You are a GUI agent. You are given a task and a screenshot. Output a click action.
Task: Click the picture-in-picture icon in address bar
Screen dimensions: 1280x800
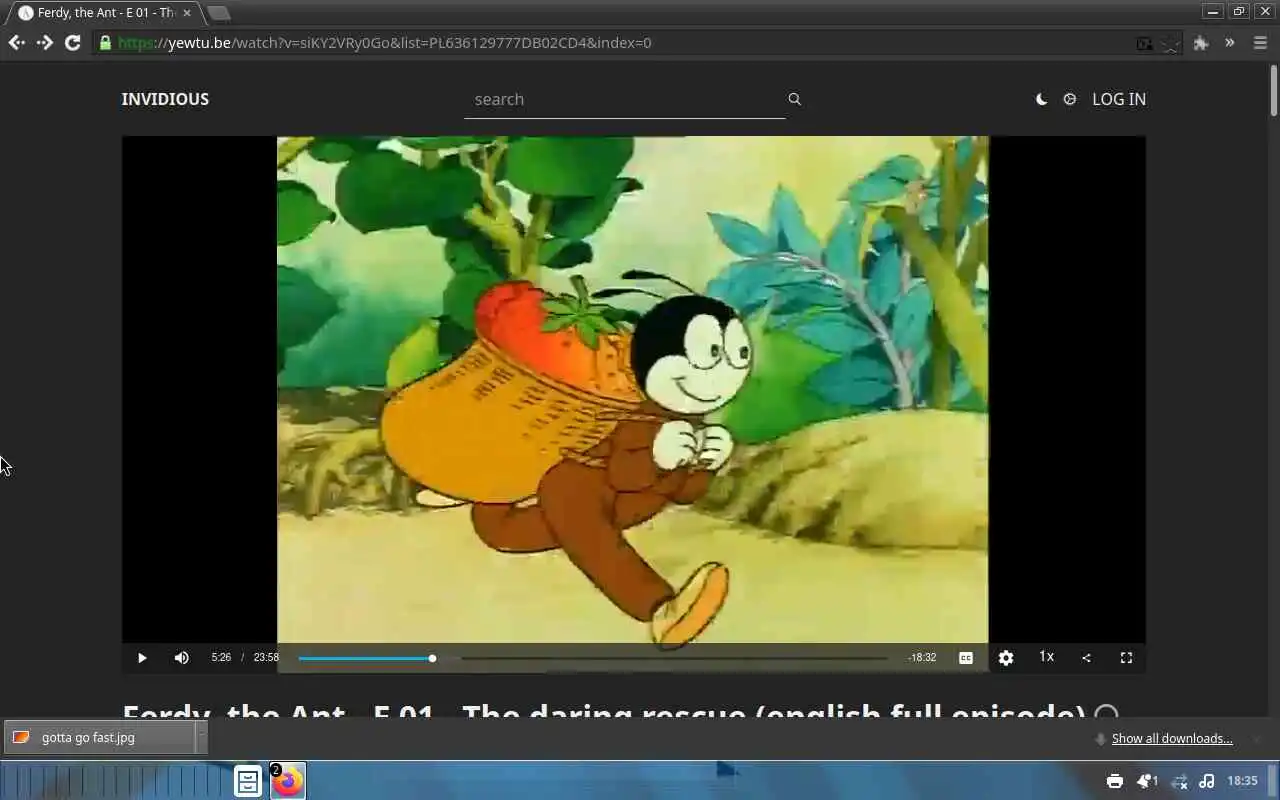(1145, 43)
